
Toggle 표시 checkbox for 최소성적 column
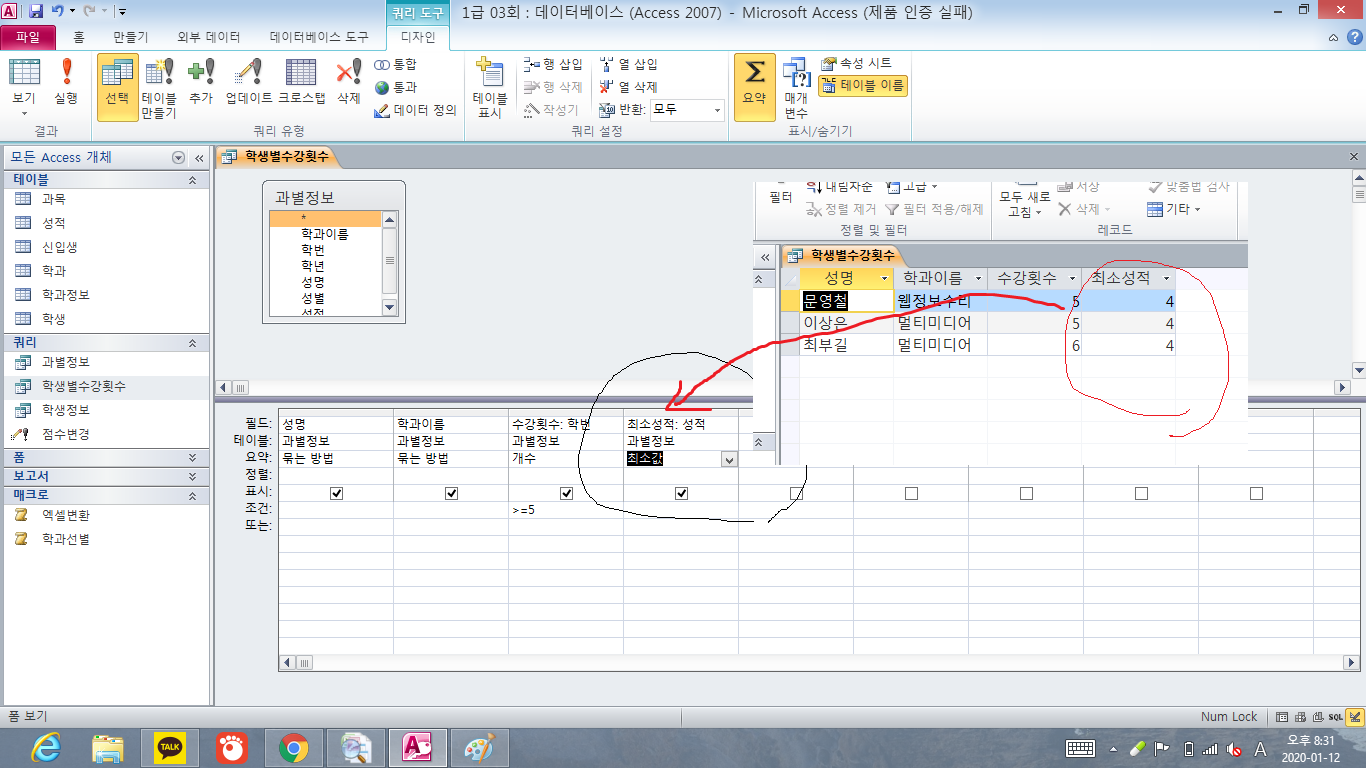coord(682,493)
